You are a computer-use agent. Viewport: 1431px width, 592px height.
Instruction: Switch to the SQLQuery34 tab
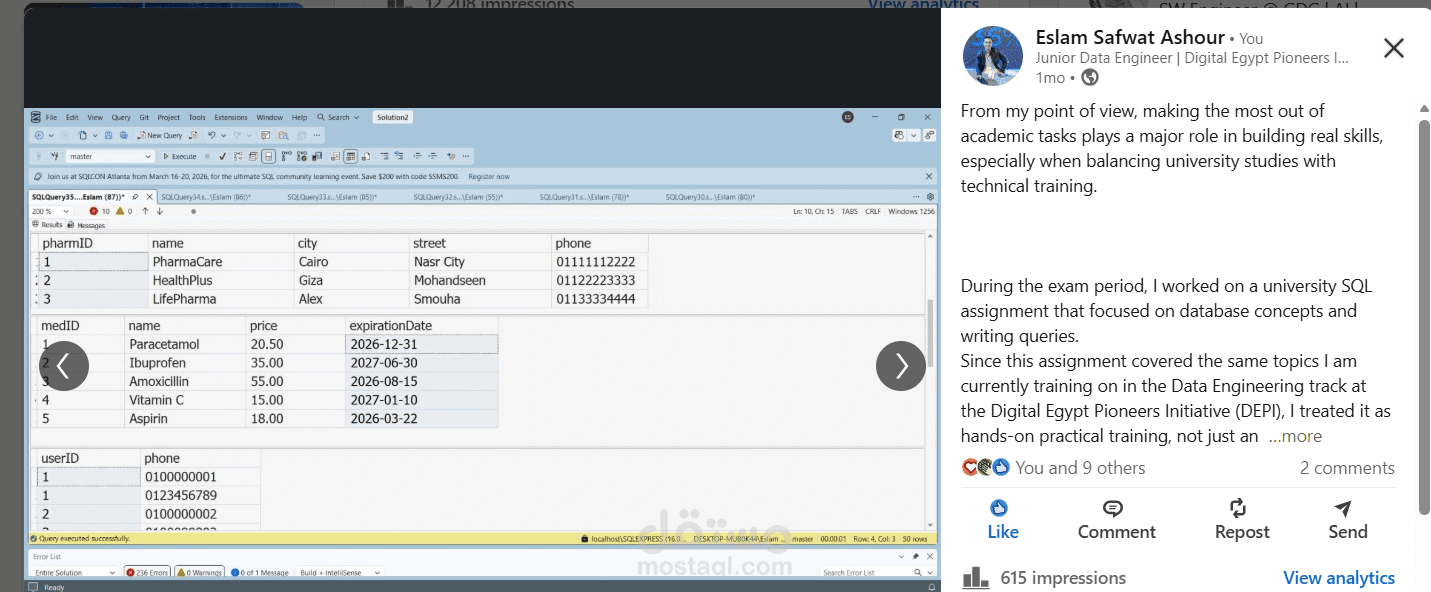pyautogui.click(x=206, y=197)
